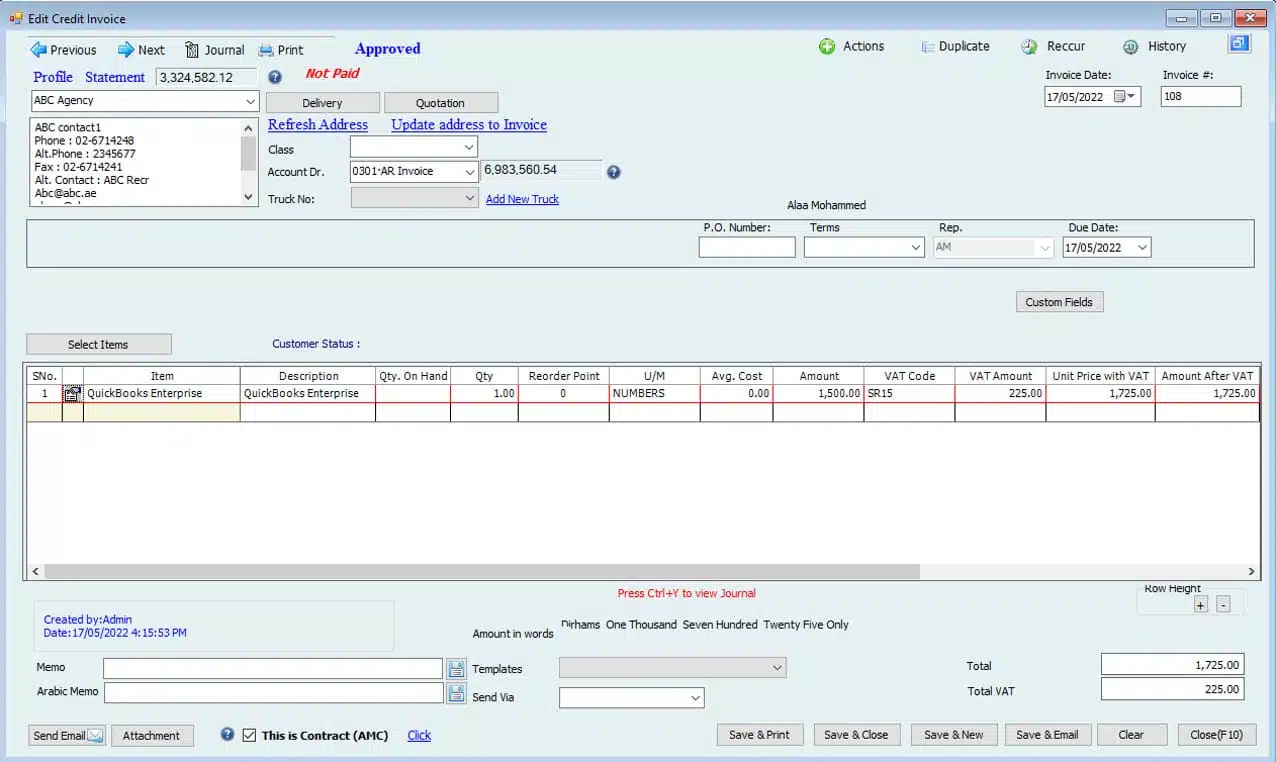Click the Amount cell showing 1,500.00
This screenshot has width=1276, height=762.
pyautogui.click(x=819, y=394)
